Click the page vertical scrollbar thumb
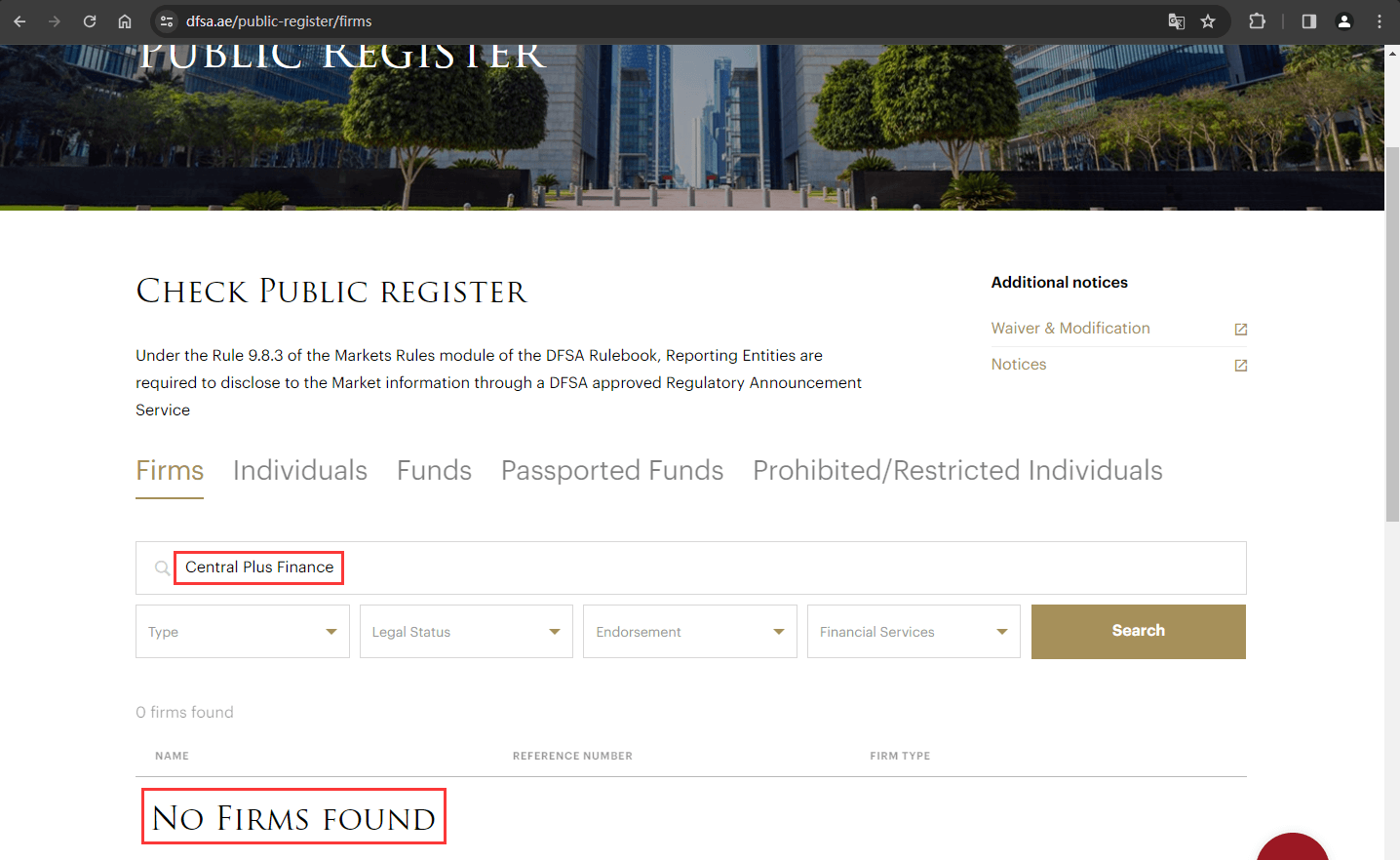 (x=1392, y=333)
